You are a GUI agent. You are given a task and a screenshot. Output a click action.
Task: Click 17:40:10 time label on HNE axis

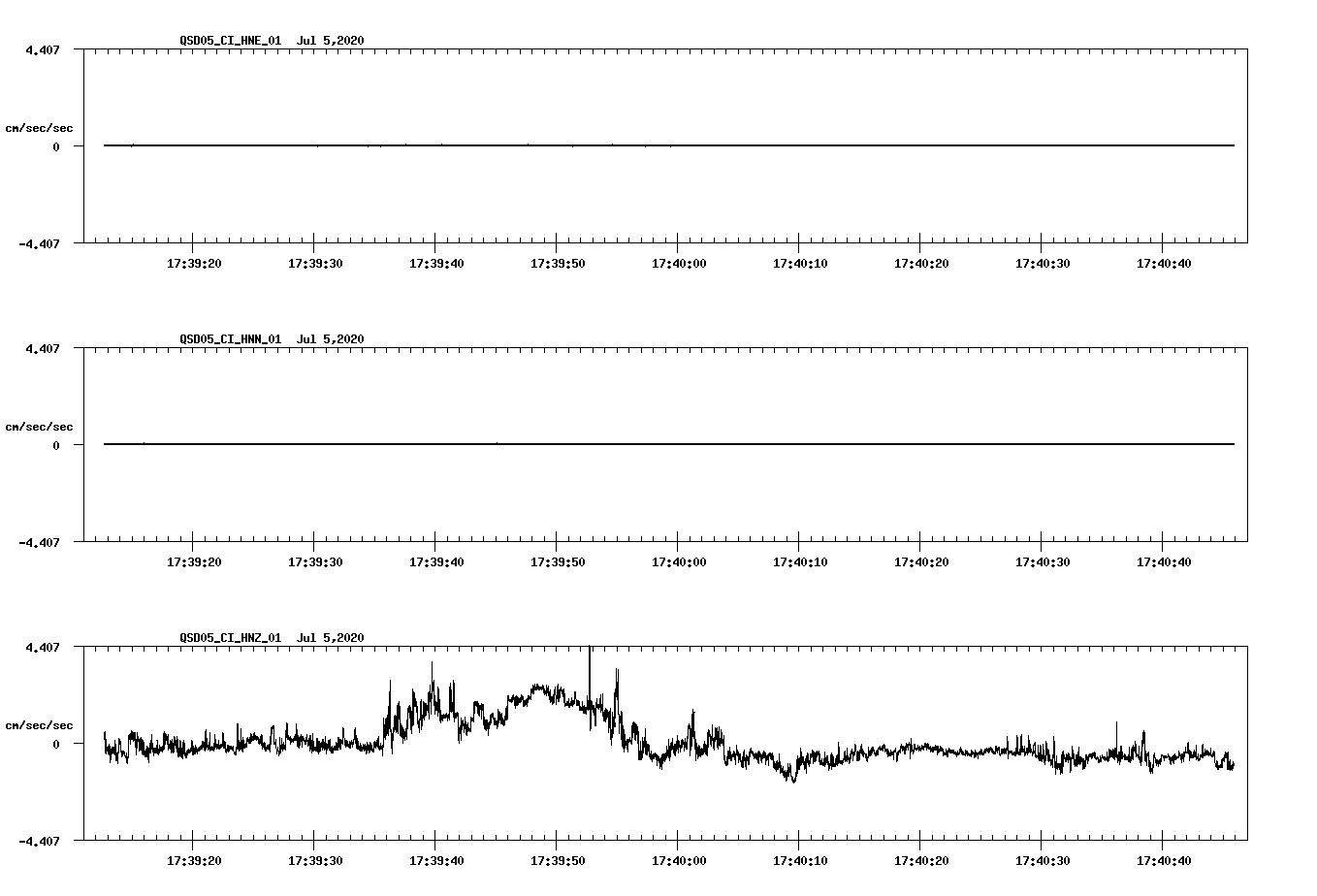[x=800, y=263]
